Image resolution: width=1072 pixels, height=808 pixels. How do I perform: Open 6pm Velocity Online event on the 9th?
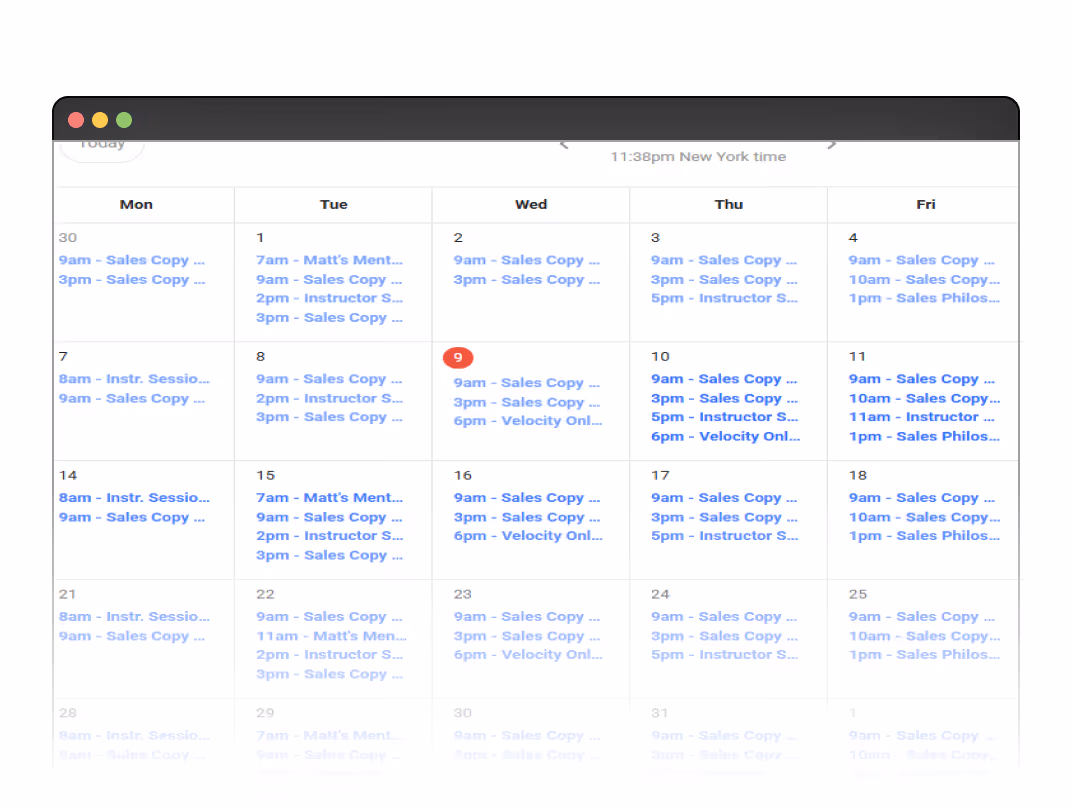click(527, 420)
